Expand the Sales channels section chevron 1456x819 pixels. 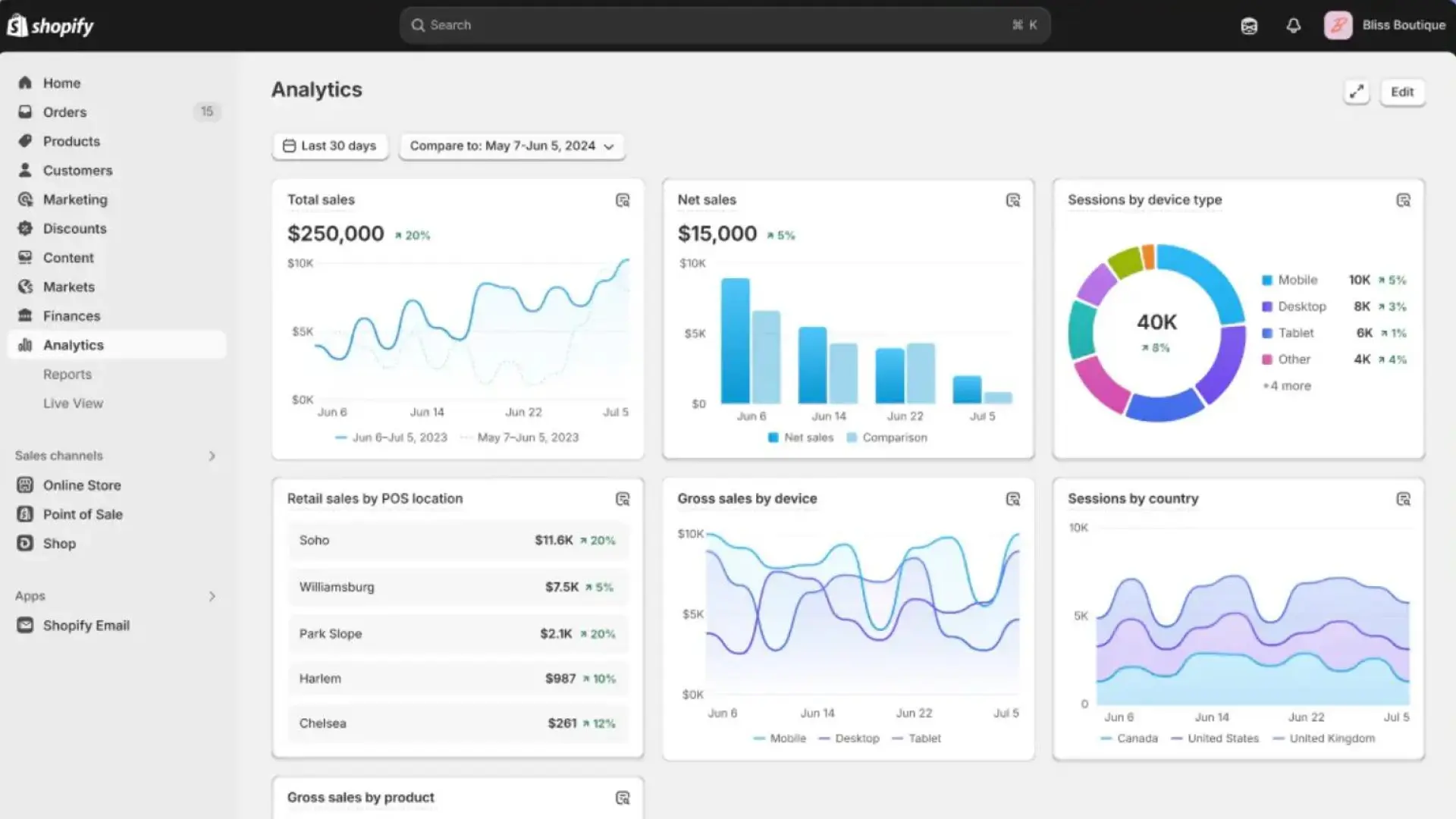(x=212, y=456)
